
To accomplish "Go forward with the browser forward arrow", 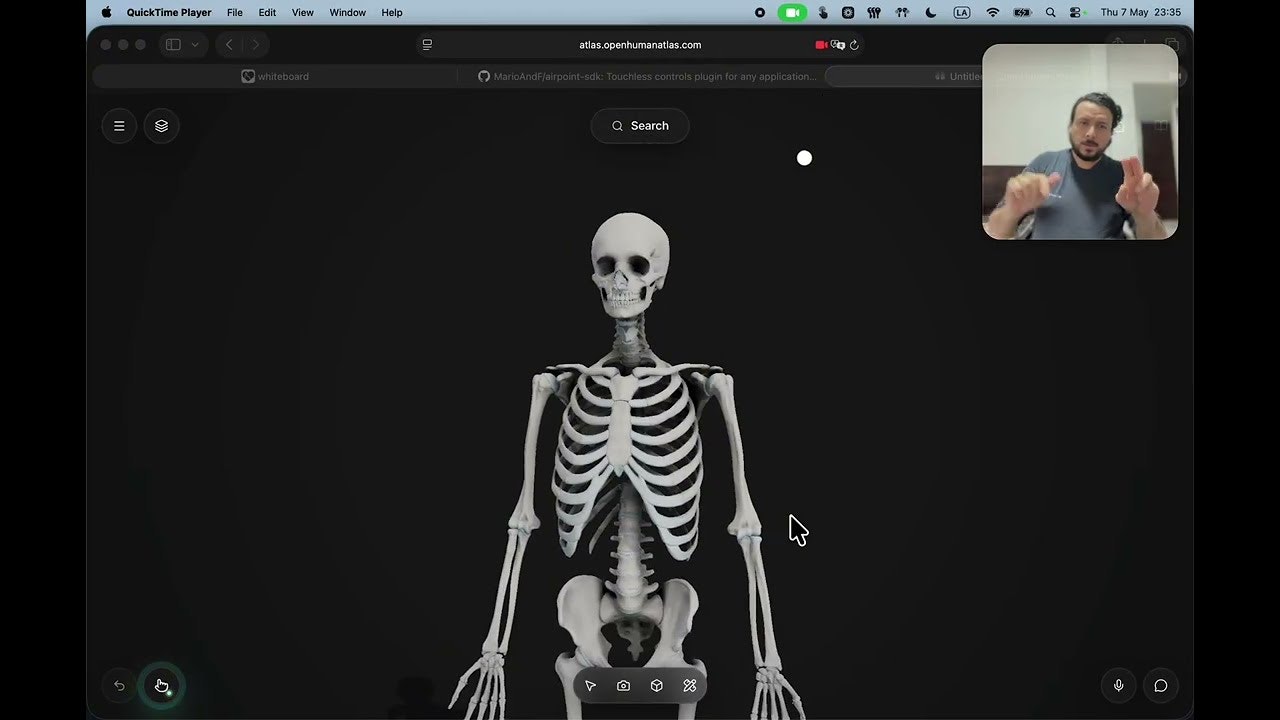I will point(255,45).
